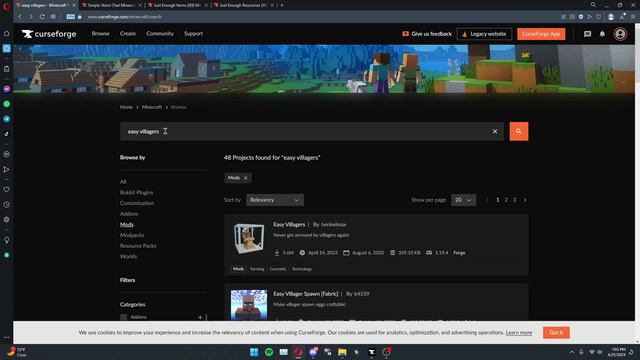Open the Show per page dropdown
The image size is (640, 360).
(463, 200)
